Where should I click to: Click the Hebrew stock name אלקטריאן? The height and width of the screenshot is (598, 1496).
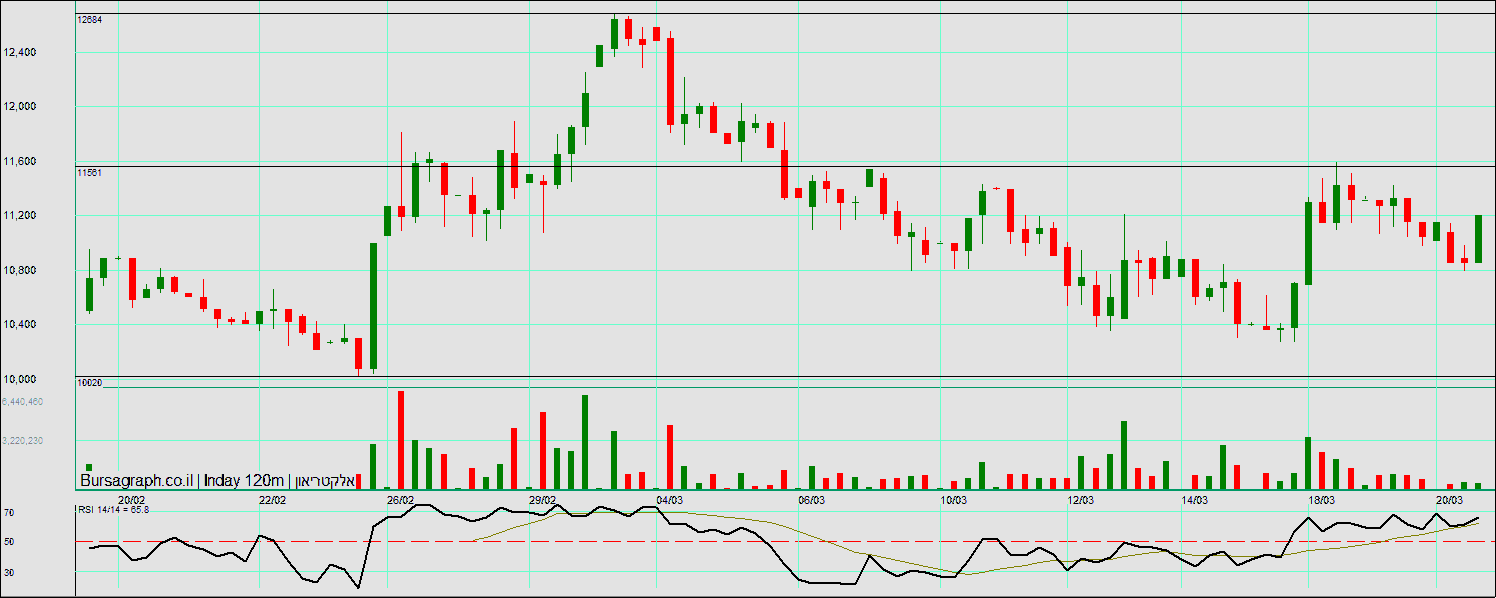(x=326, y=481)
